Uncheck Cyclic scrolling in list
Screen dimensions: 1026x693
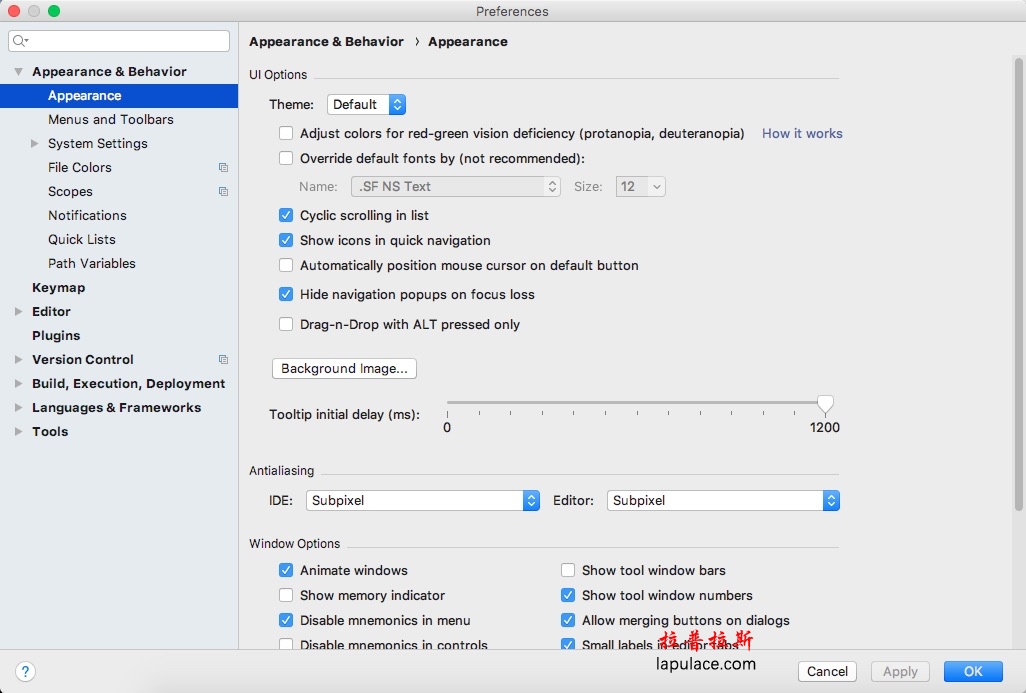pos(286,215)
